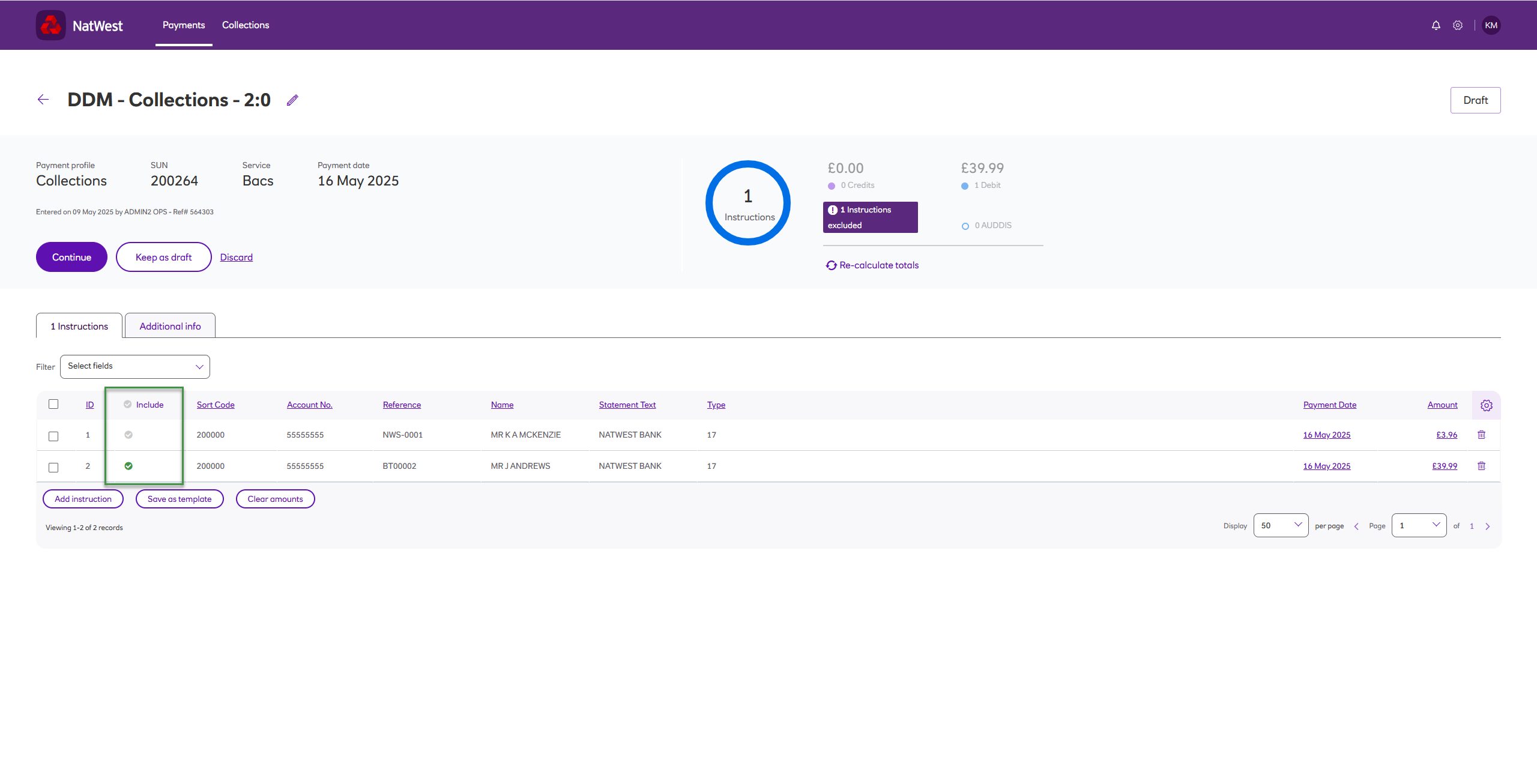Toggle green include tick for instruction 2
This screenshot has width=1537, height=784.
coord(128,466)
